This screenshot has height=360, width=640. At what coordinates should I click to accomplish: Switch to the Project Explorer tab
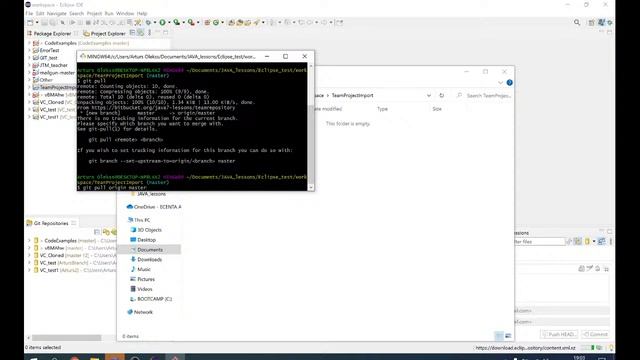pyautogui.click(x=104, y=33)
